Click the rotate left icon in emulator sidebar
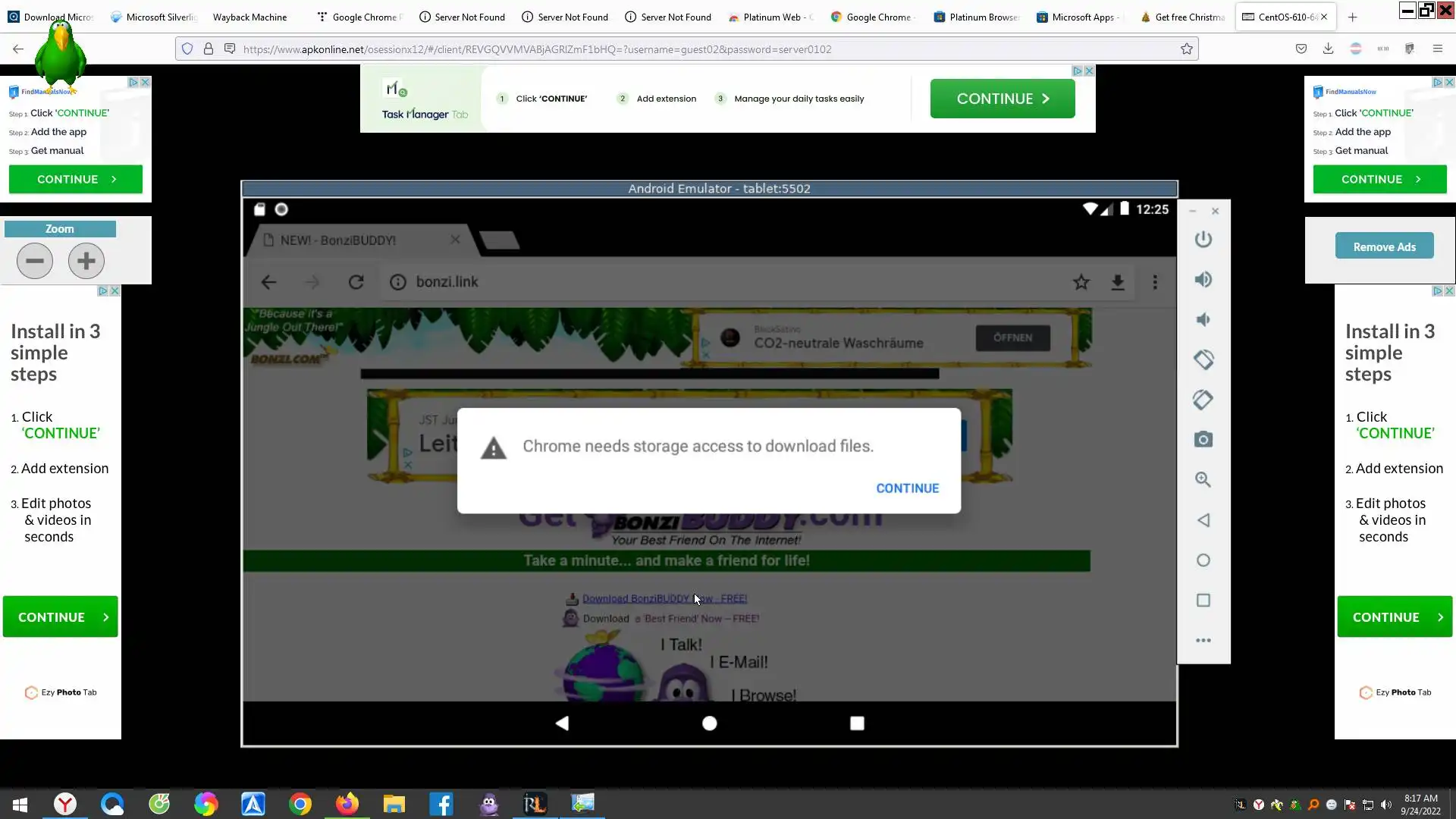The height and width of the screenshot is (819, 1456). pos(1203,359)
